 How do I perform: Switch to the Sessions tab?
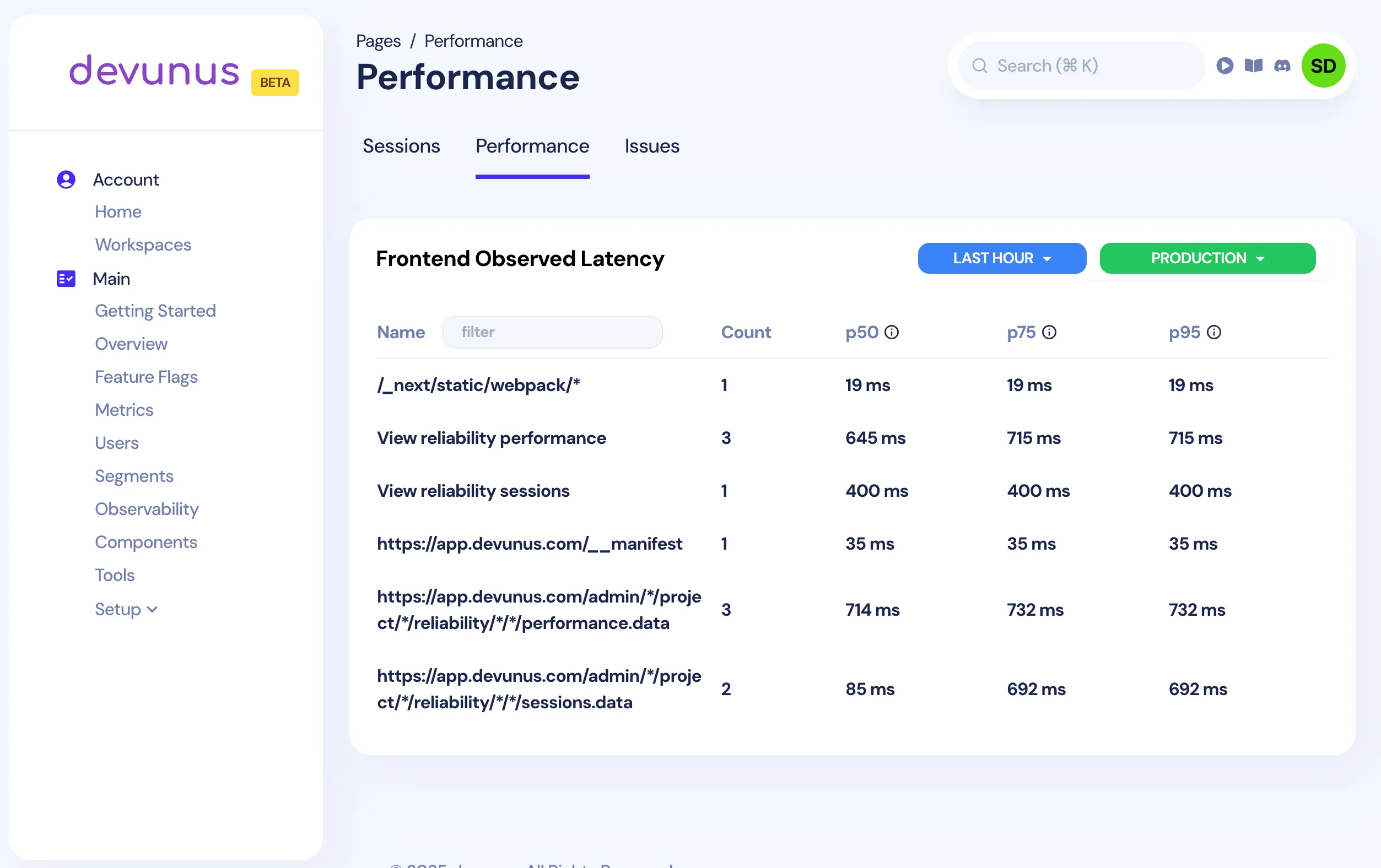(x=401, y=146)
